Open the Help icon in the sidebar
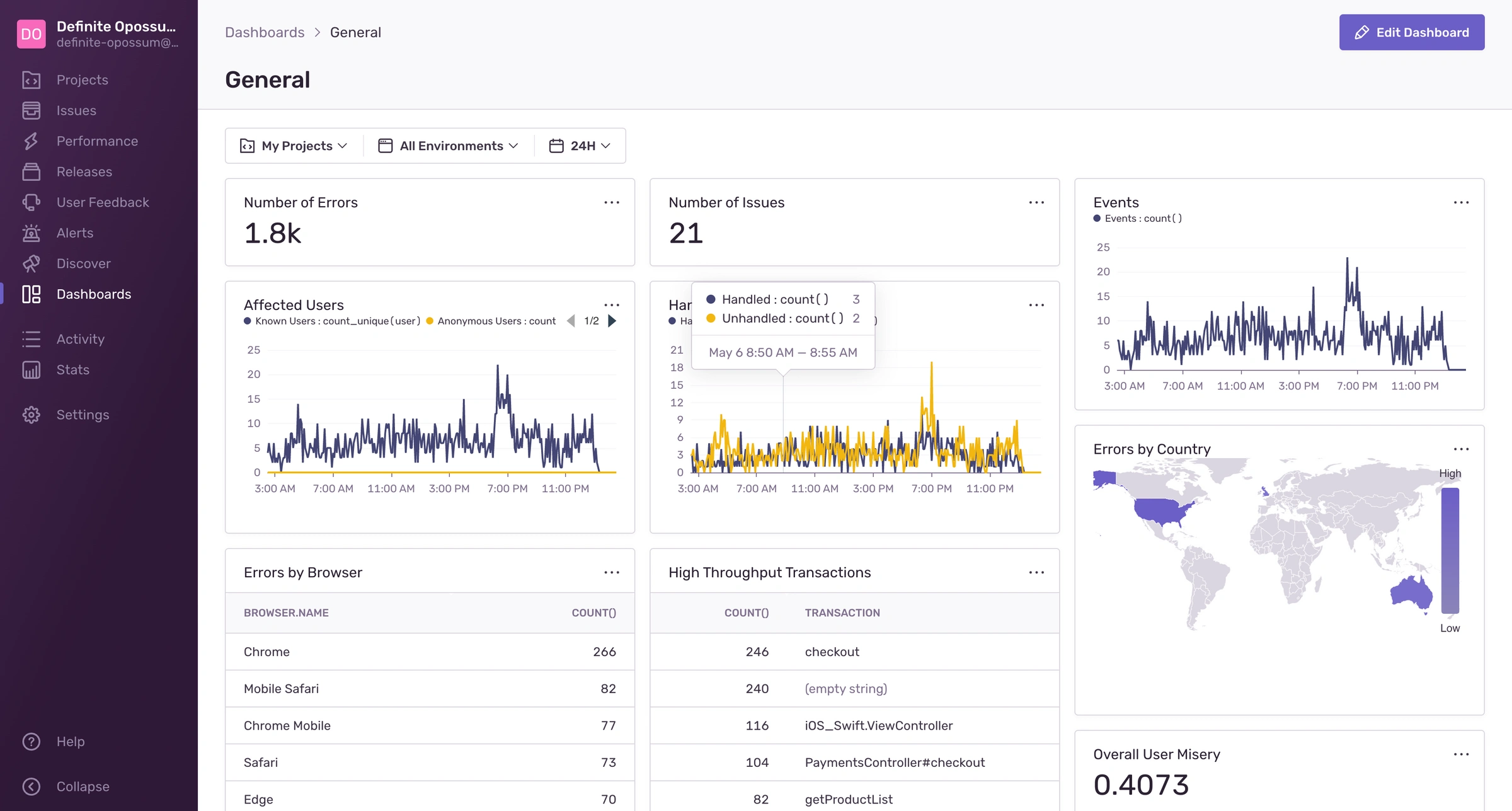The width and height of the screenshot is (1512, 811). (x=31, y=742)
